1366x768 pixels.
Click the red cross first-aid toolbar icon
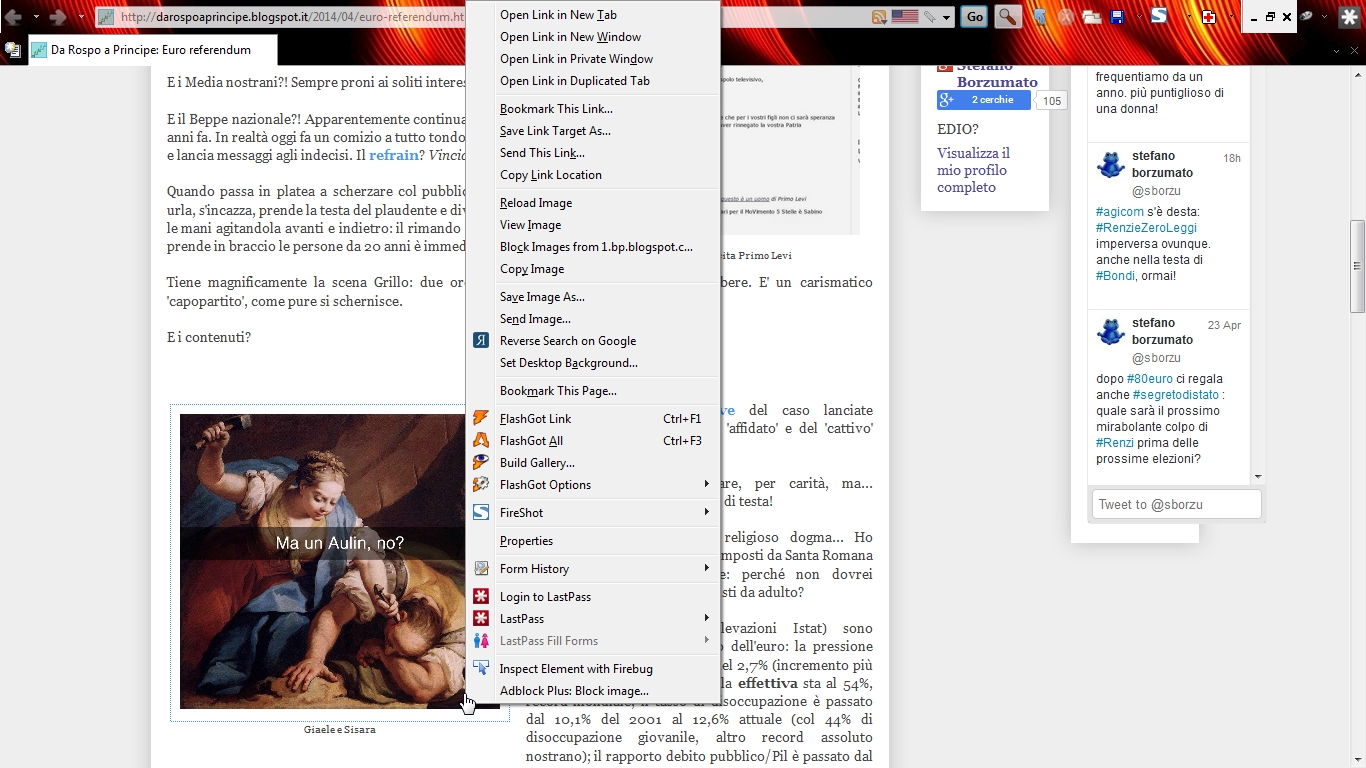[1208, 17]
